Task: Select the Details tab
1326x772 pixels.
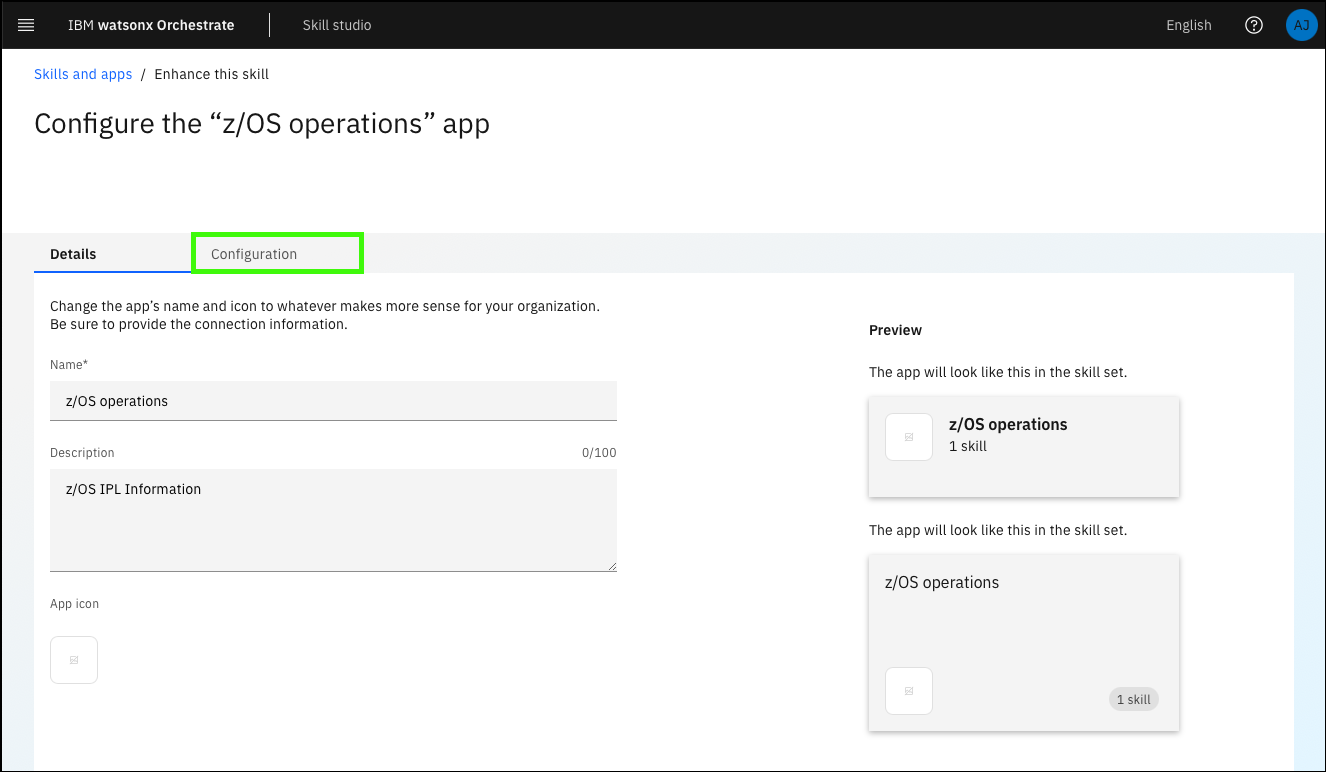Action: click(73, 254)
